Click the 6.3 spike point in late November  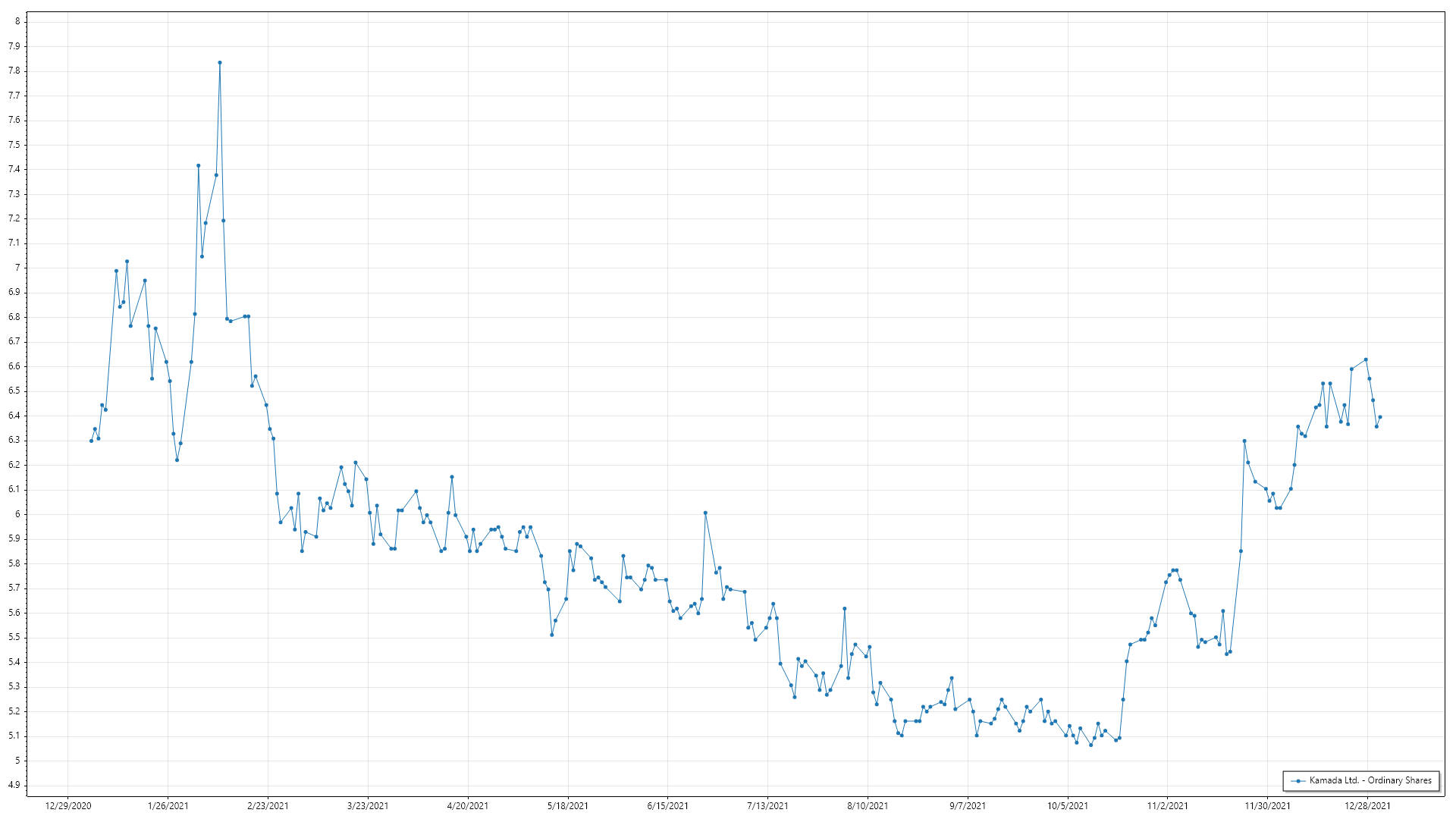tap(1244, 441)
